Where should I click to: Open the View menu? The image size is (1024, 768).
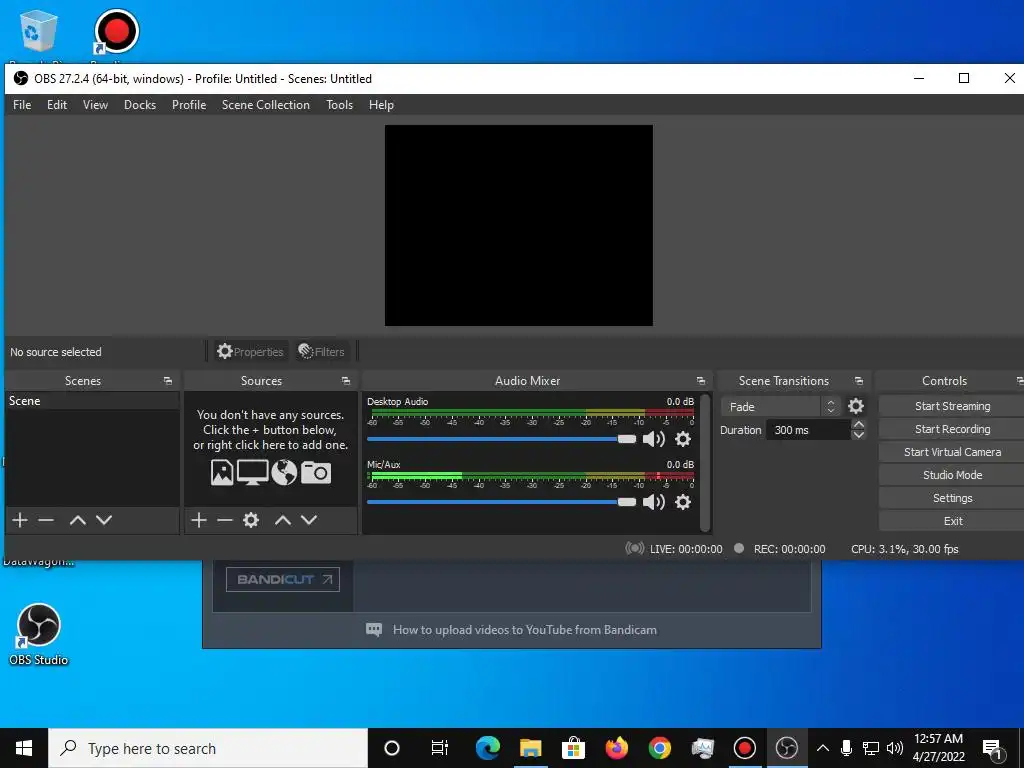point(95,104)
